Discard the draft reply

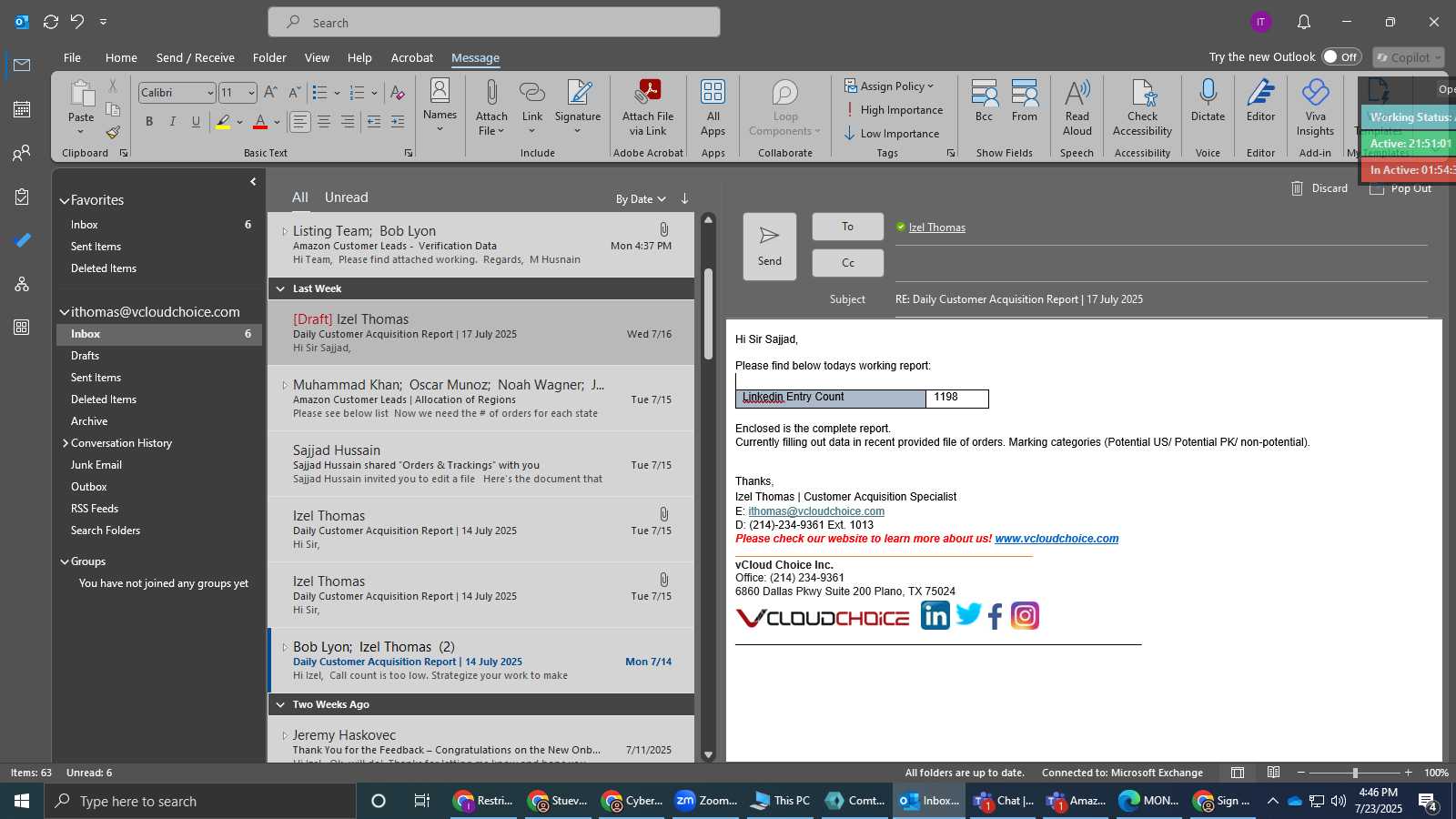pyautogui.click(x=1319, y=188)
